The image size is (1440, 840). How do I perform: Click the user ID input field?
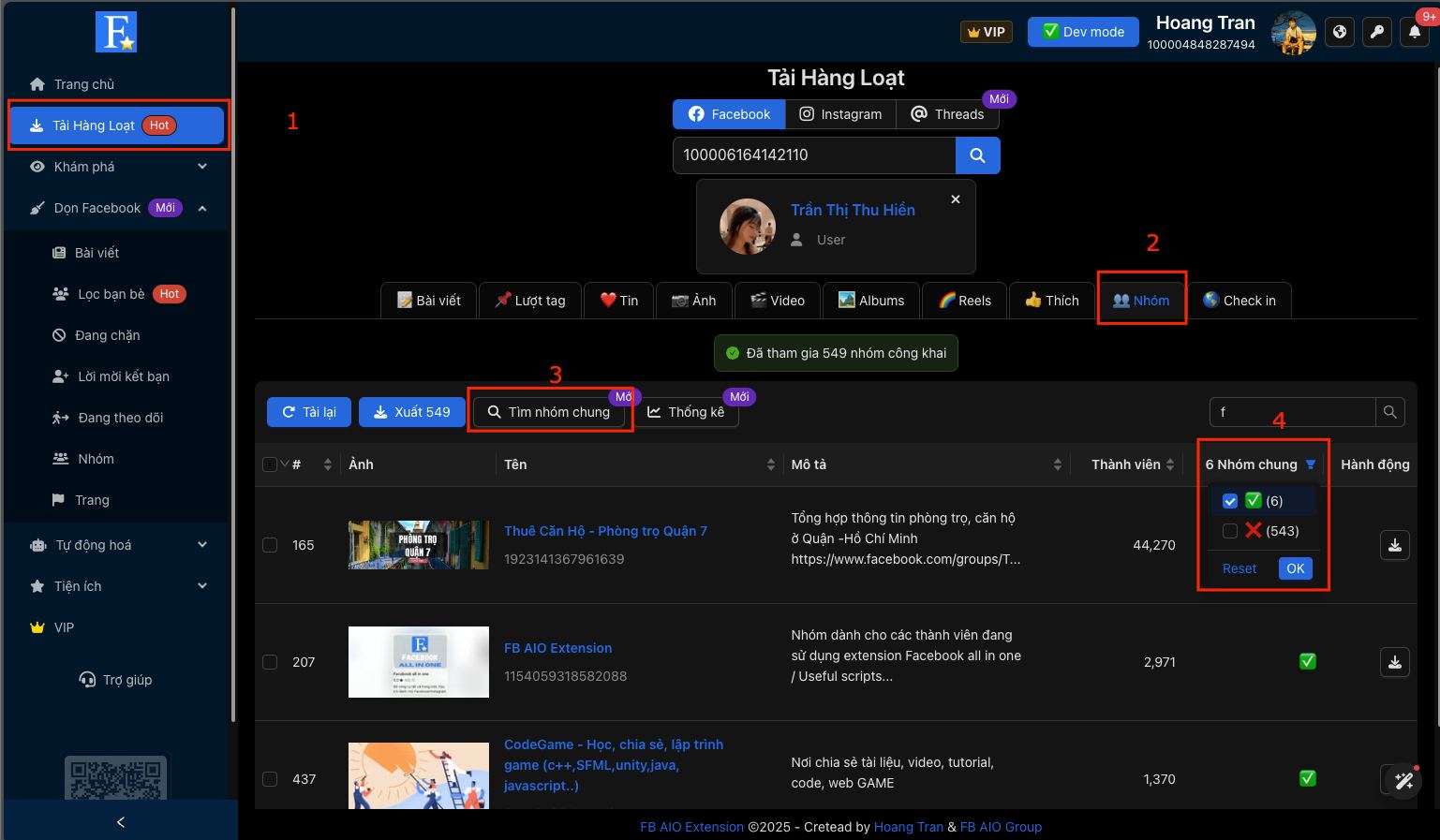[x=814, y=155]
